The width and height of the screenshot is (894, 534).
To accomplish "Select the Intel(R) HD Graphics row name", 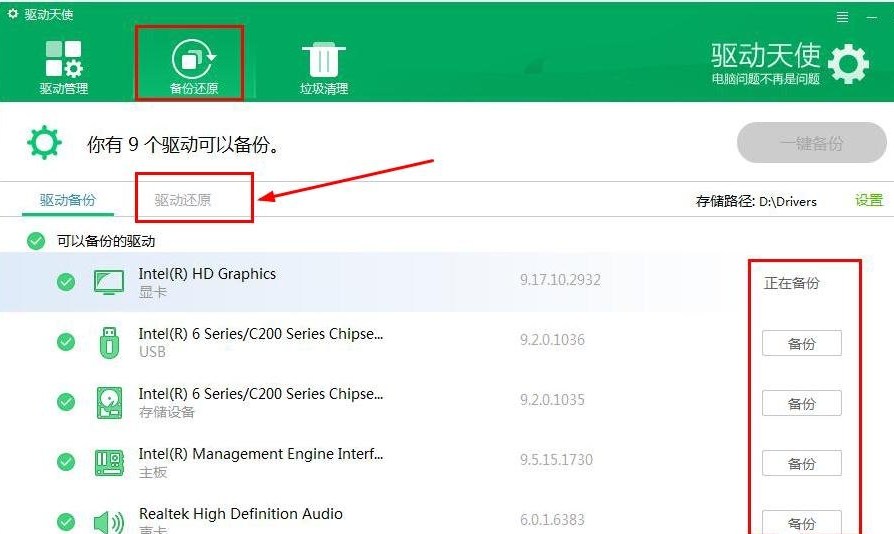I will [207, 274].
